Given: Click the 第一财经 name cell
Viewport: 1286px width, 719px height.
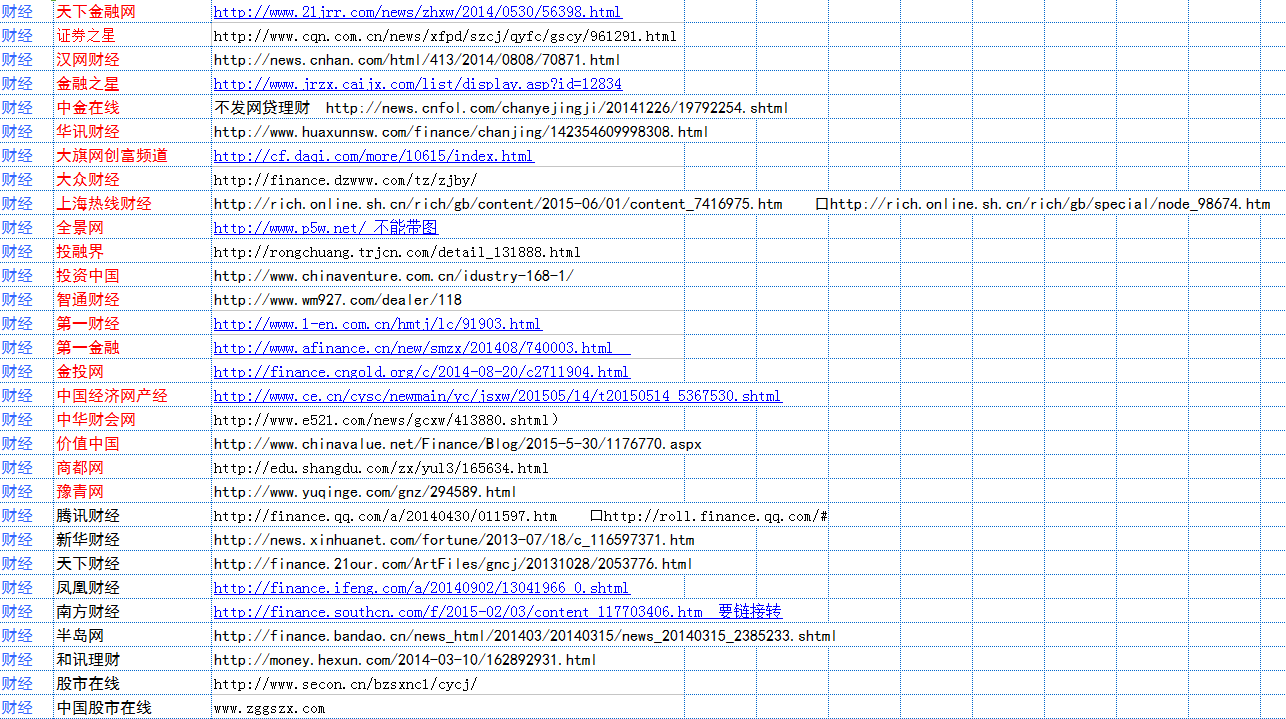Looking at the screenshot, I should point(132,324).
